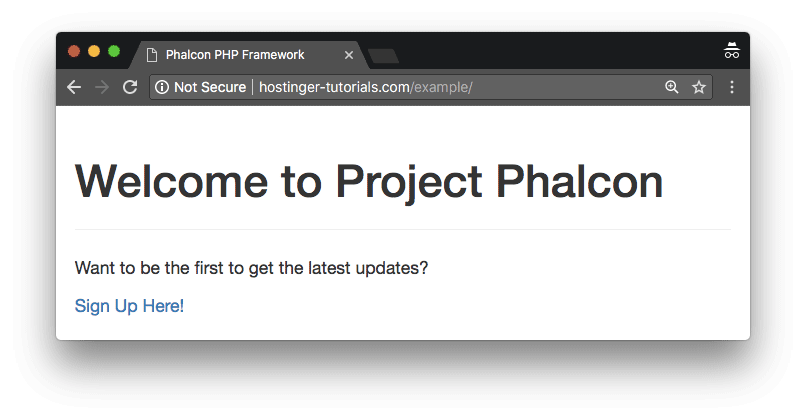Minimize the window with the yellow button
This screenshot has height=420, width=806.
94,51
